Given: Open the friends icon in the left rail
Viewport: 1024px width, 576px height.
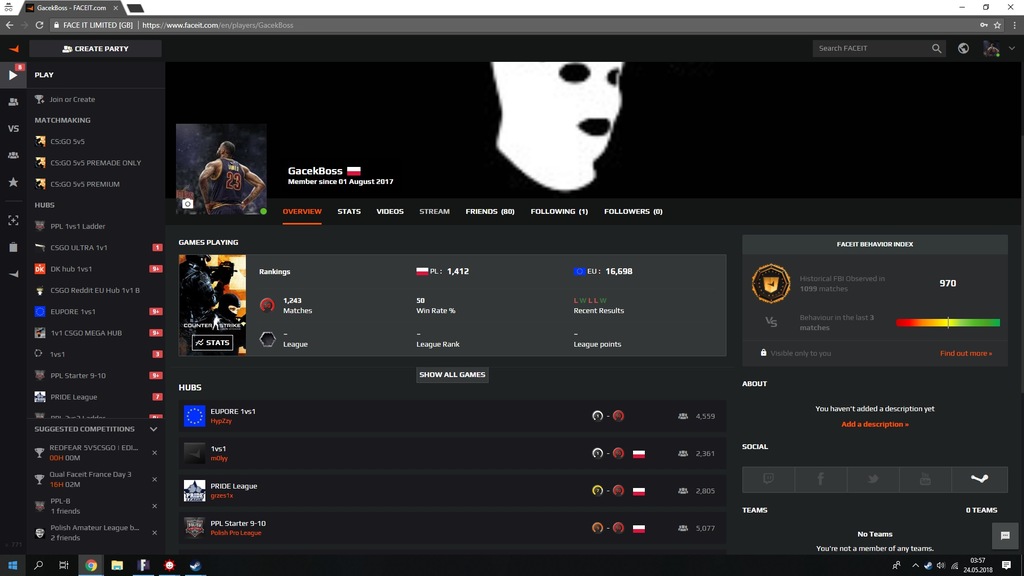Looking at the screenshot, I should (13, 102).
